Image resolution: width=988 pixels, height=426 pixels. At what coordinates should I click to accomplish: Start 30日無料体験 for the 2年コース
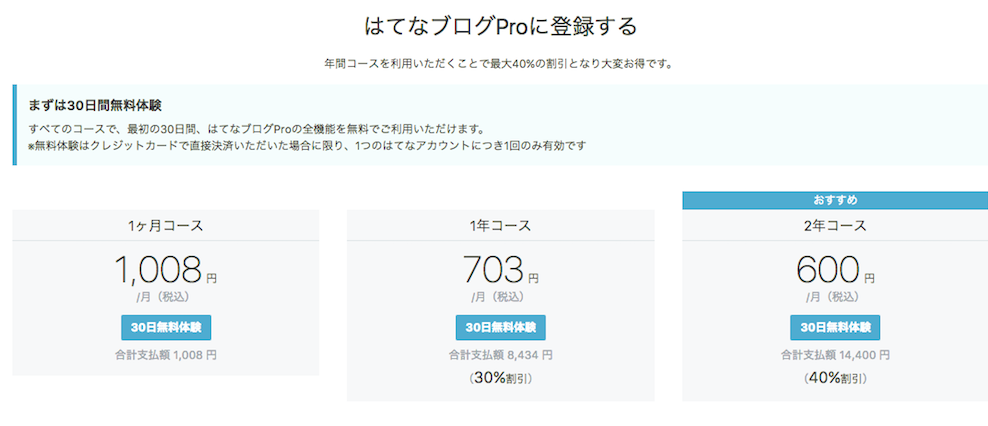[835, 328]
